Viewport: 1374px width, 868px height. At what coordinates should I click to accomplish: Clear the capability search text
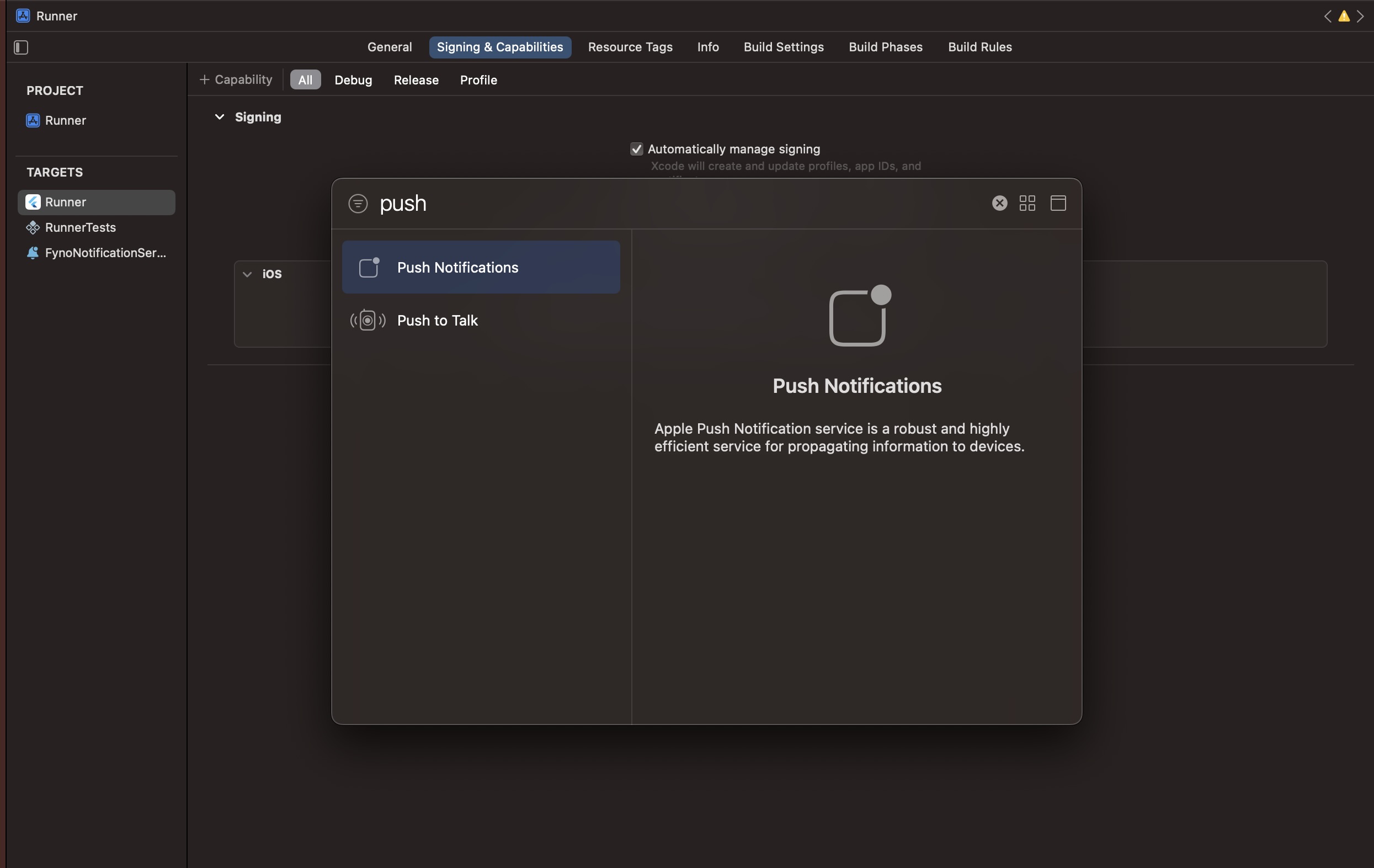click(999, 203)
